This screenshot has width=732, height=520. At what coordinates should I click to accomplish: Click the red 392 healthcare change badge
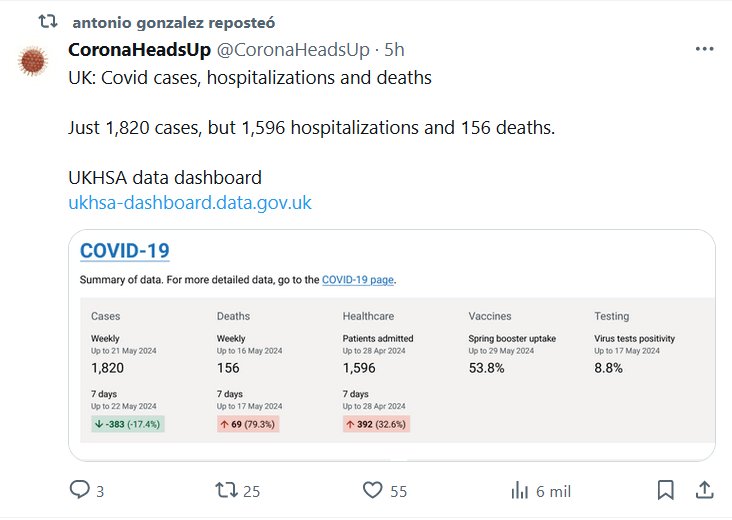tap(376, 424)
